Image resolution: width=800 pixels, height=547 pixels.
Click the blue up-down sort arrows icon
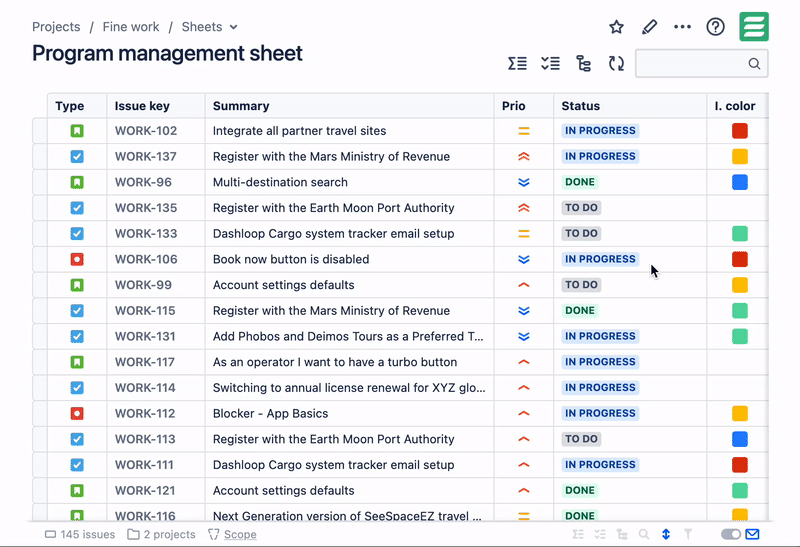pos(666,534)
